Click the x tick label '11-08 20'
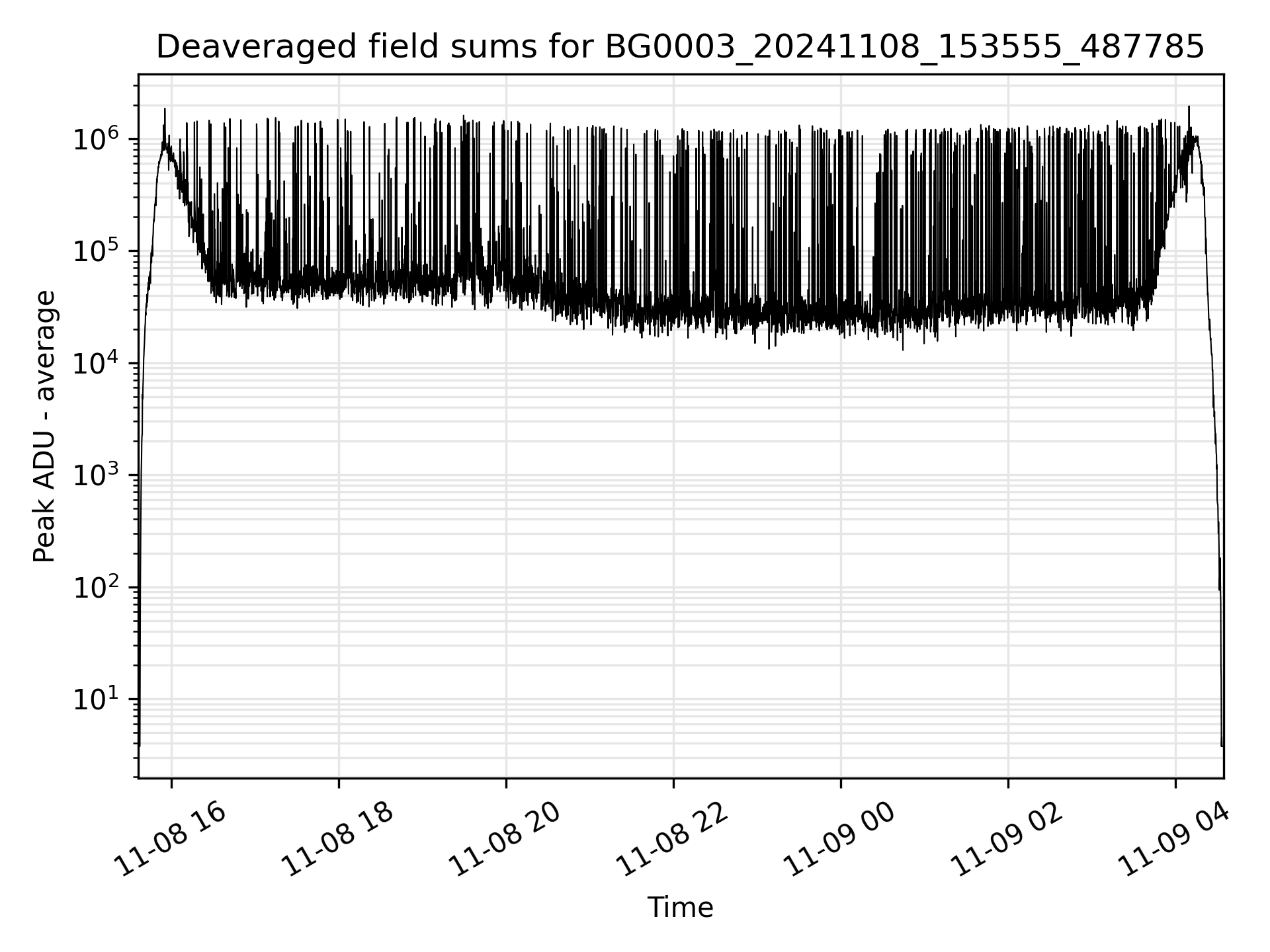The width and height of the screenshot is (1270, 952). [505, 839]
